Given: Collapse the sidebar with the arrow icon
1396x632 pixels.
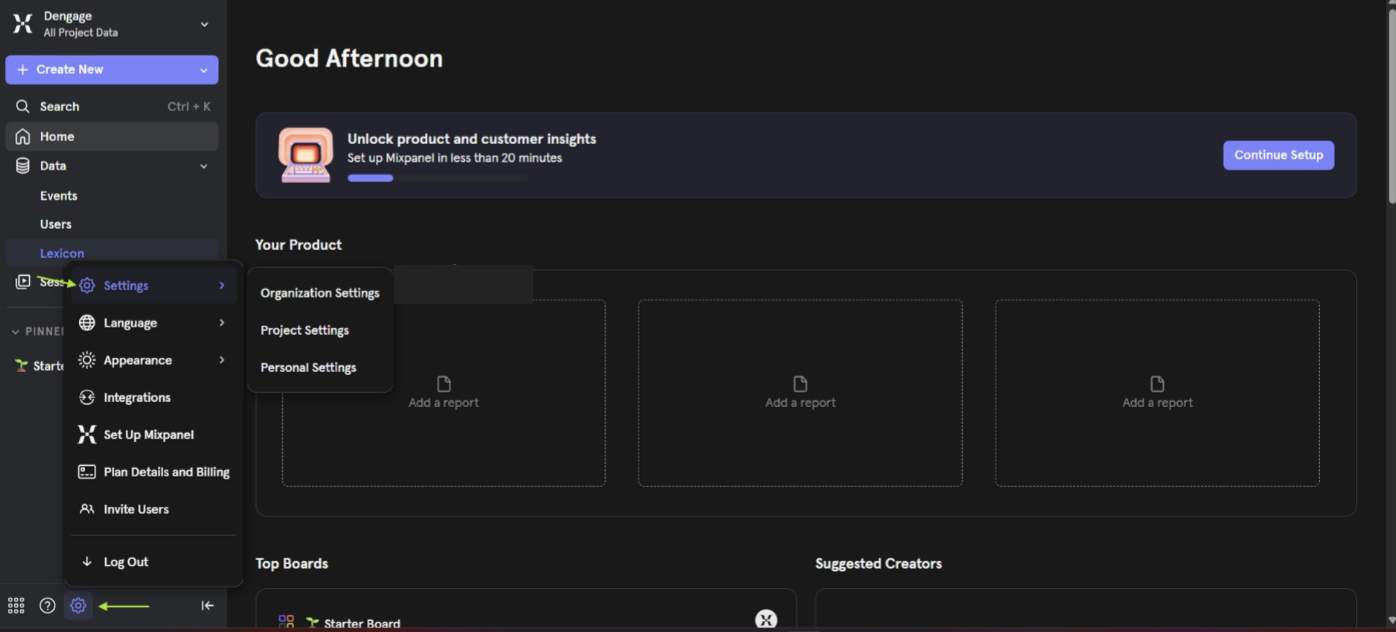Looking at the screenshot, I should pos(207,605).
